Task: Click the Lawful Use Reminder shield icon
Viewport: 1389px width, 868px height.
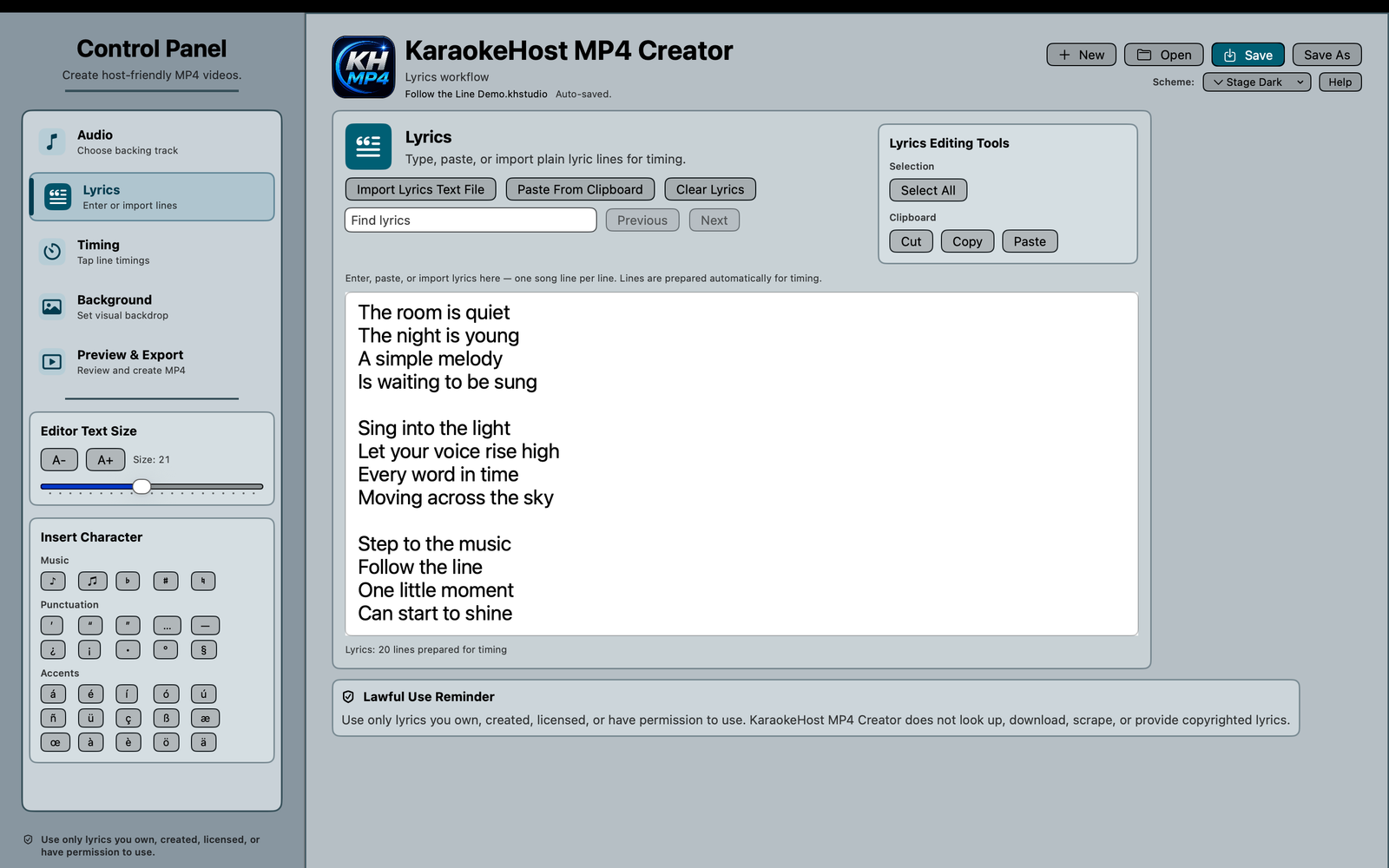Action: 348,696
